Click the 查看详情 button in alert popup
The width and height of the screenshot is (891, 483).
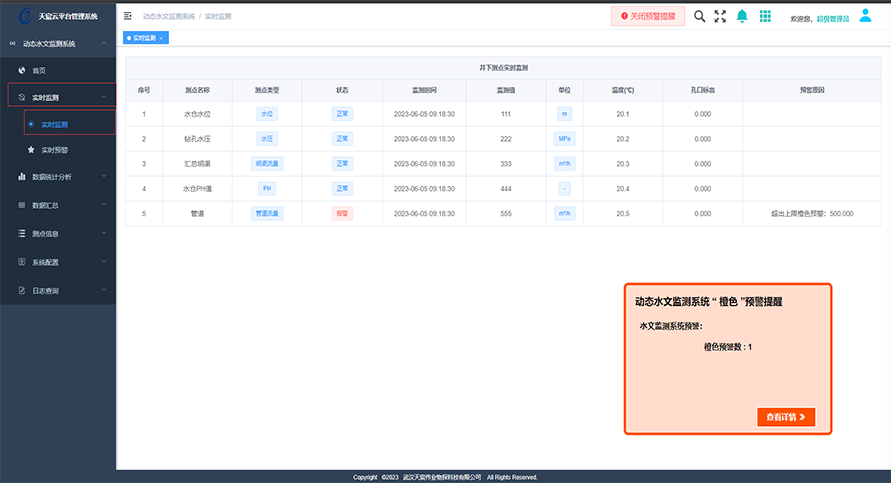[786, 417]
